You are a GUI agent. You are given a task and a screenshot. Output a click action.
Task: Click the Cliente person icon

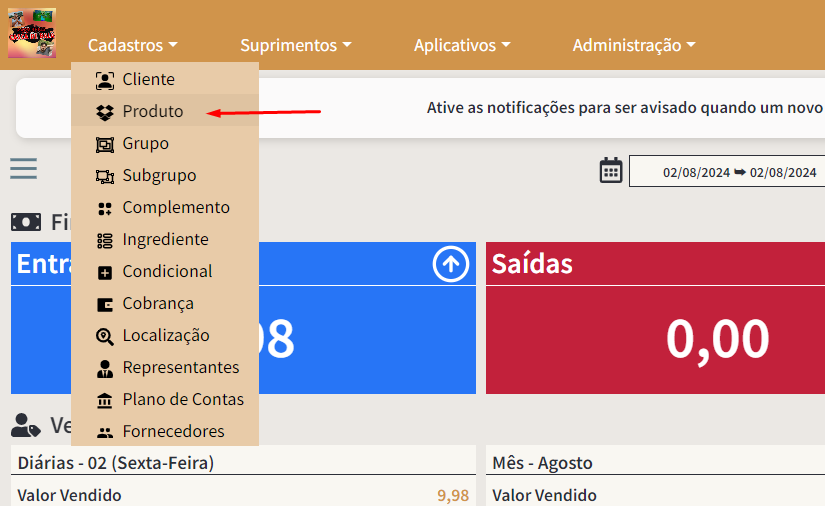pos(105,80)
